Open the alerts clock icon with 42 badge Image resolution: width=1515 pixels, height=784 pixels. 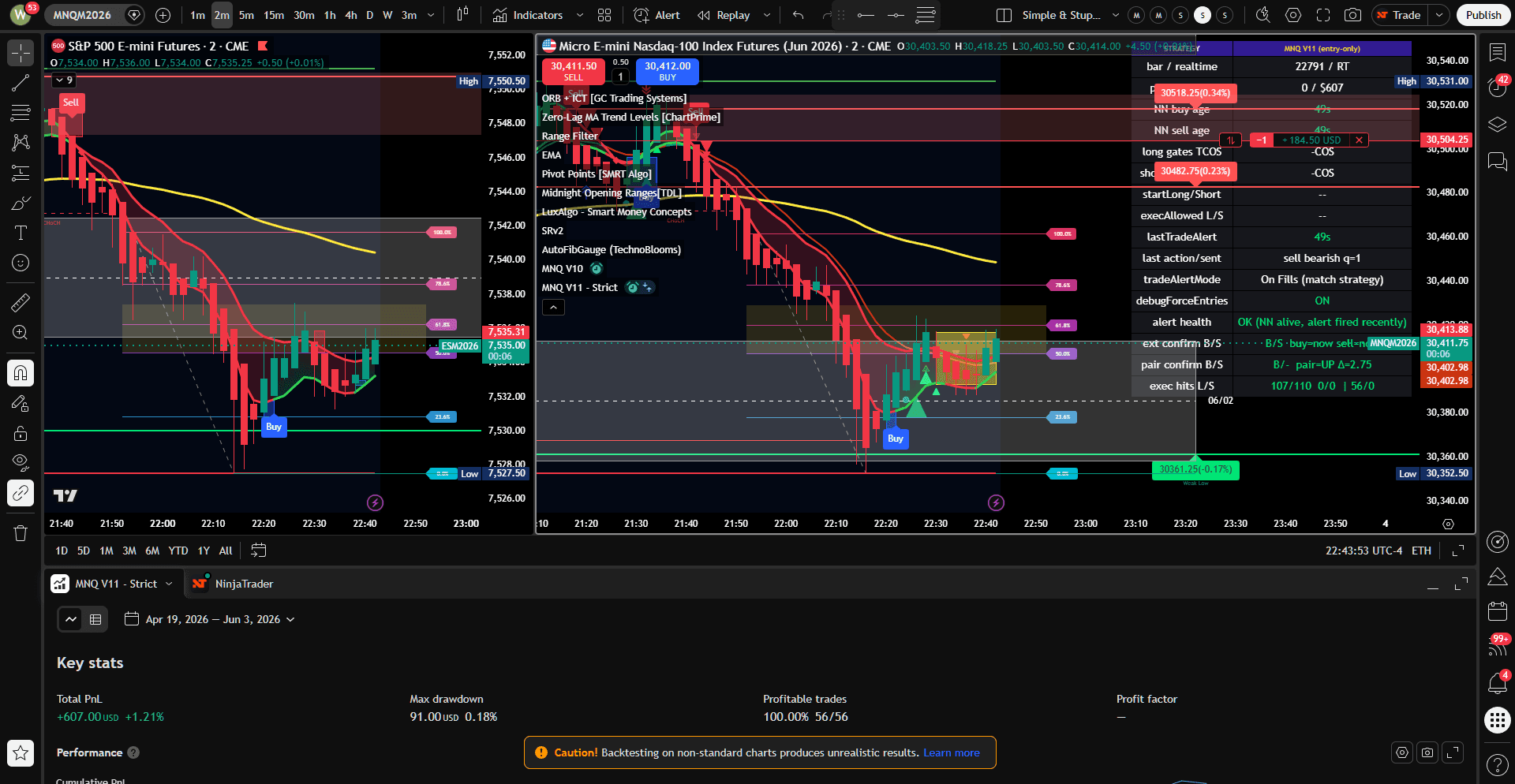coord(1498,86)
